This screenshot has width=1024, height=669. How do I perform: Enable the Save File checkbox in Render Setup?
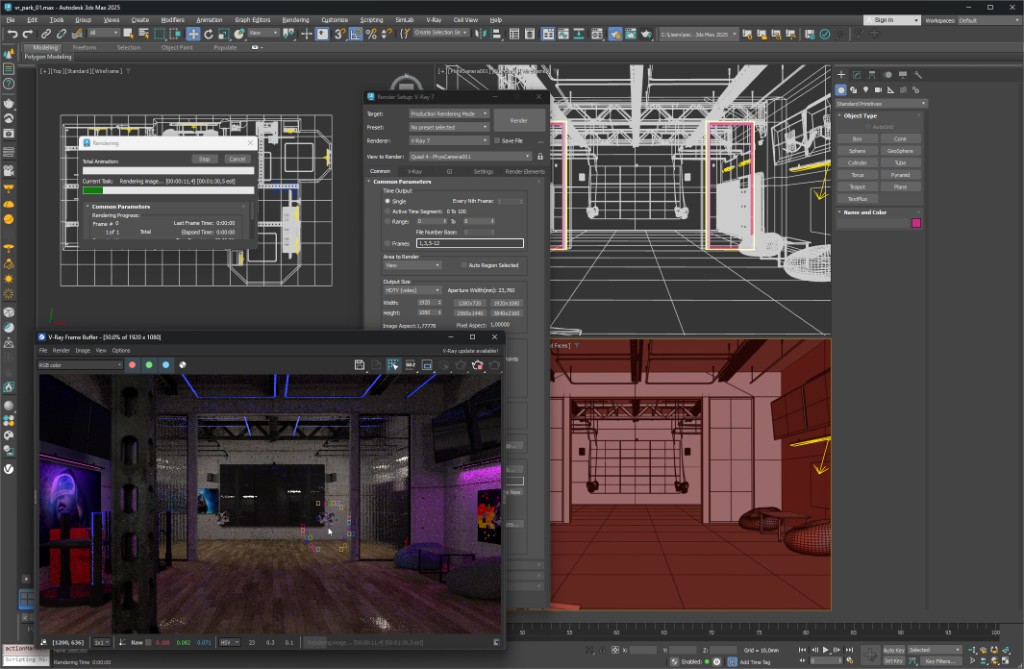pyautogui.click(x=498, y=142)
